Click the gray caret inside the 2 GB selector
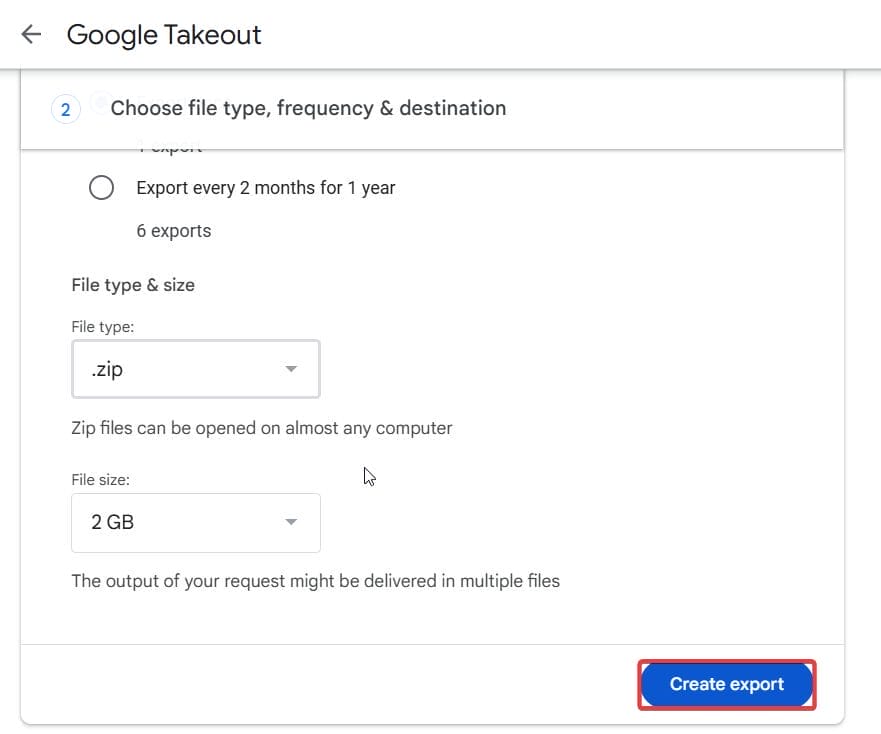Viewport: 881px width, 734px height. [291, 521]
